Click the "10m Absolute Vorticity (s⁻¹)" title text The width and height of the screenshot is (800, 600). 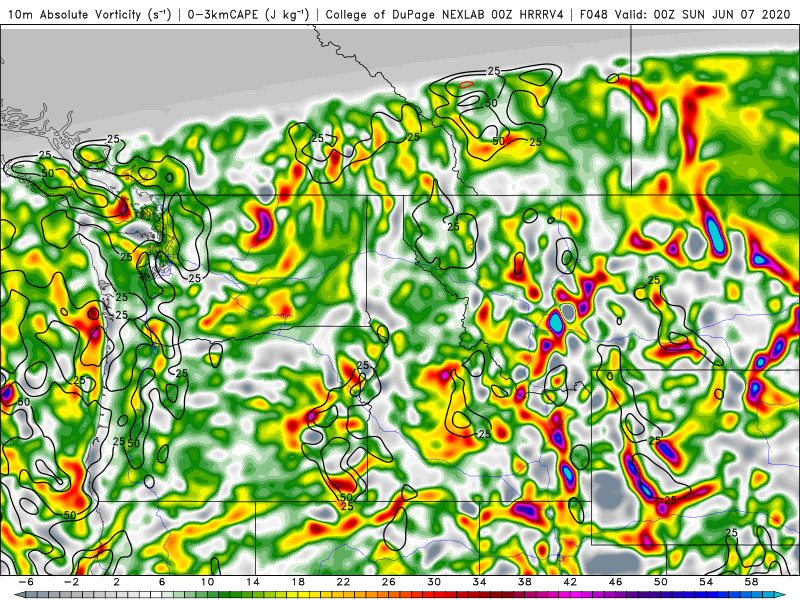pos(90,14)
